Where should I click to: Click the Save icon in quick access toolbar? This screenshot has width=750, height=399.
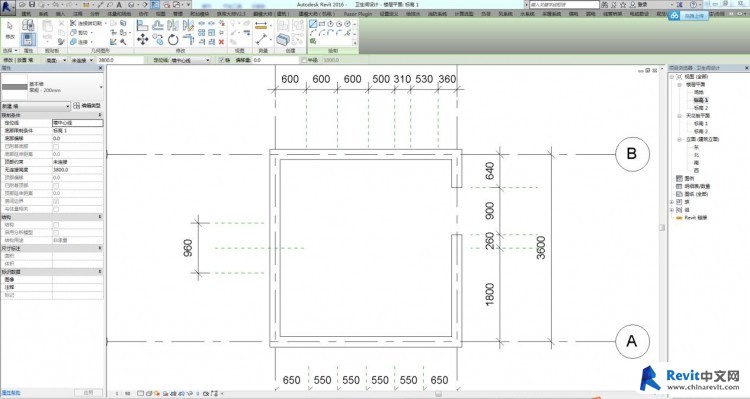(32, 4)
